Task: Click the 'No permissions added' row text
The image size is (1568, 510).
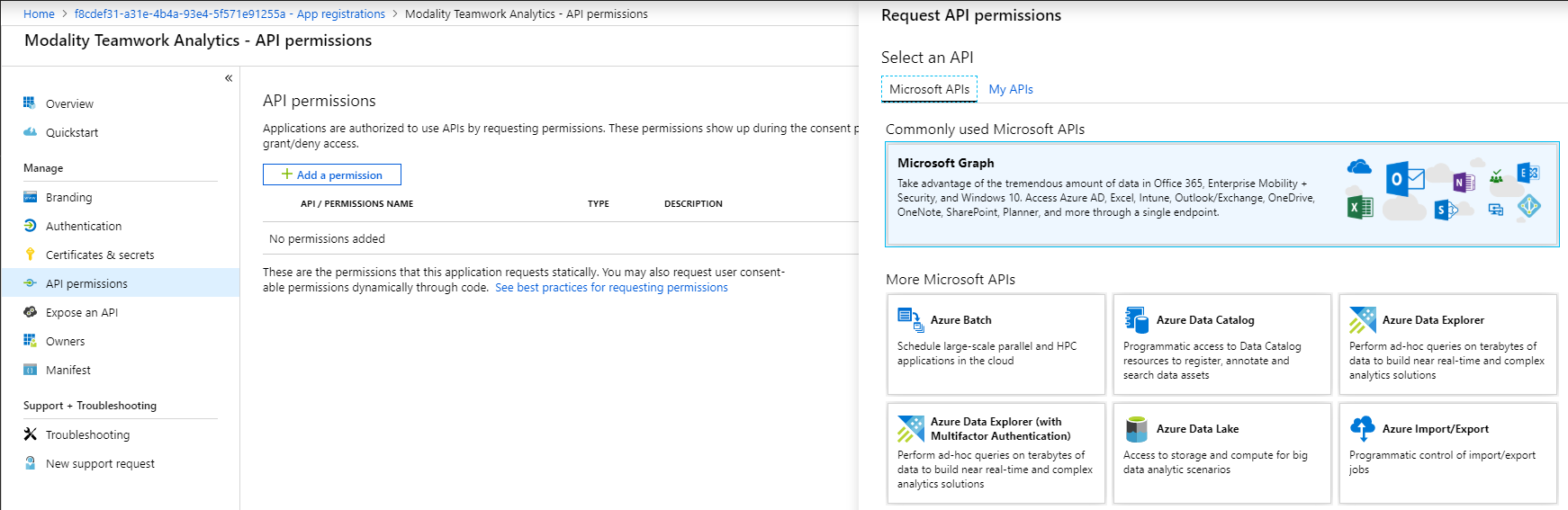Action: 327,239
